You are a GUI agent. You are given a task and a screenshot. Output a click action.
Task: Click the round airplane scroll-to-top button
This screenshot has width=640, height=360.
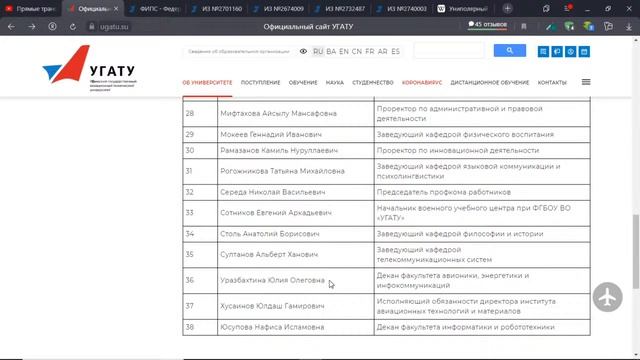click(x=607, y=297)
